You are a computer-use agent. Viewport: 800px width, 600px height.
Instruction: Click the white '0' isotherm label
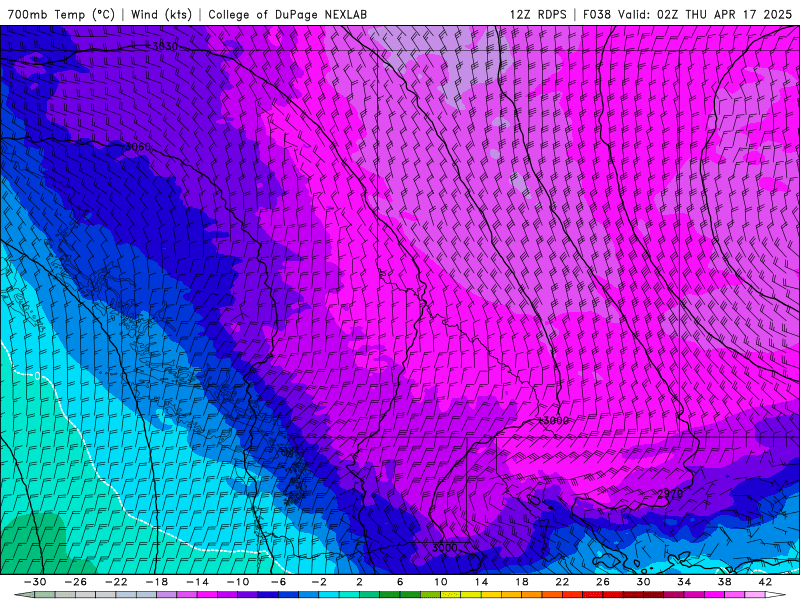[37, 376]
